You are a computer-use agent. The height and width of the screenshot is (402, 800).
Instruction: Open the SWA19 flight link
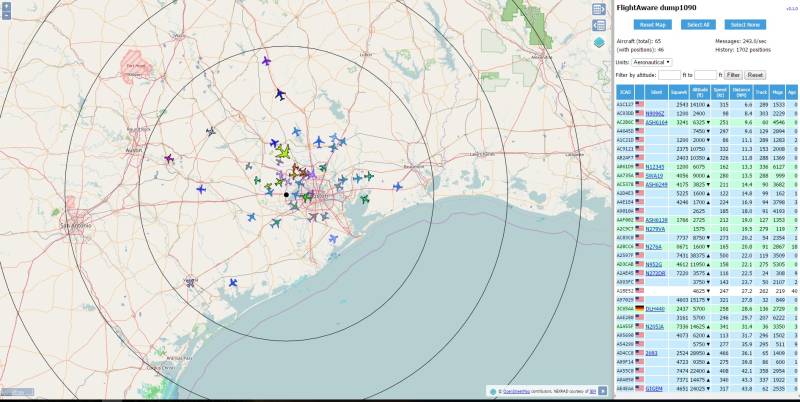[655, 175]
